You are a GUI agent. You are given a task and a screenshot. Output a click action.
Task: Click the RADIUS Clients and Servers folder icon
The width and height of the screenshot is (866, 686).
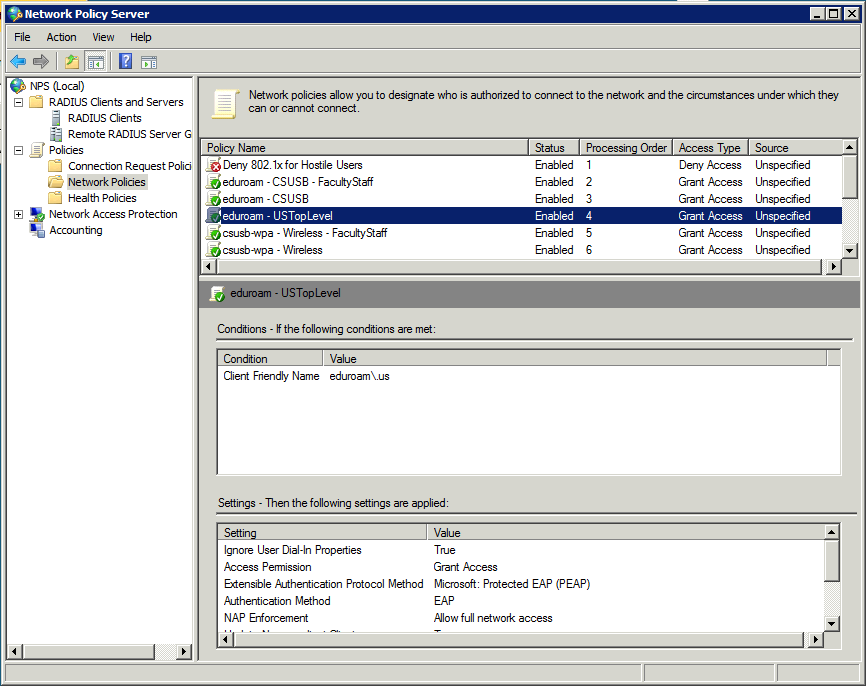[x=36, y=102]
